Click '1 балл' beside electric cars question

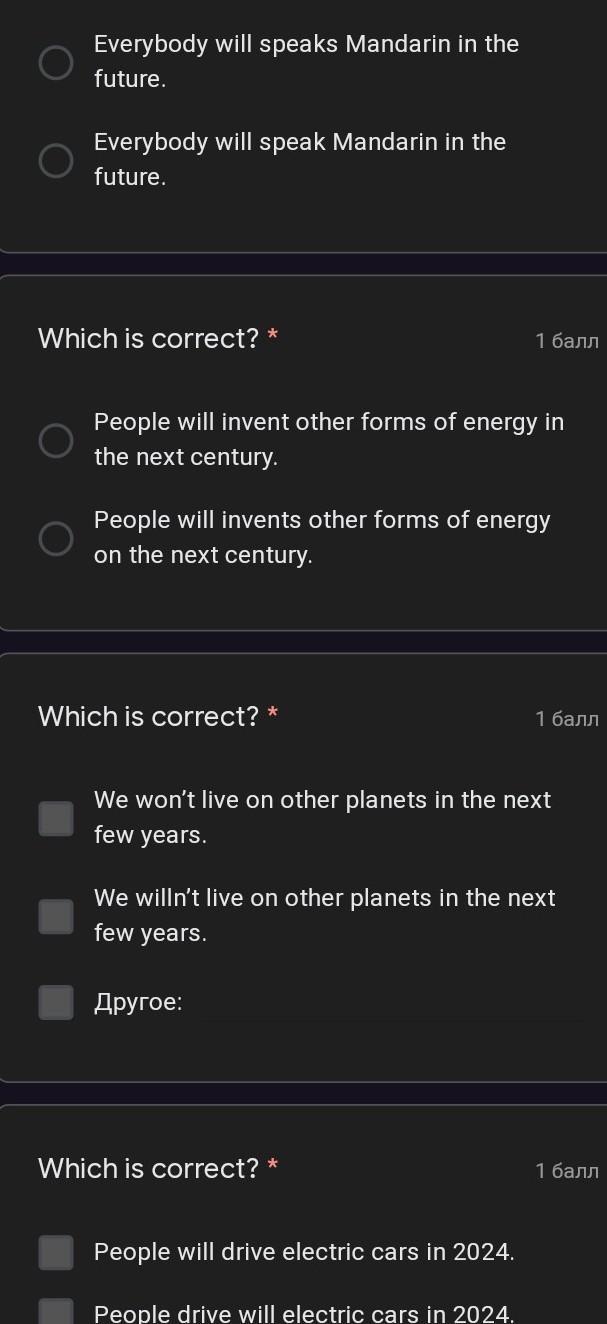tap(567, 1171)
